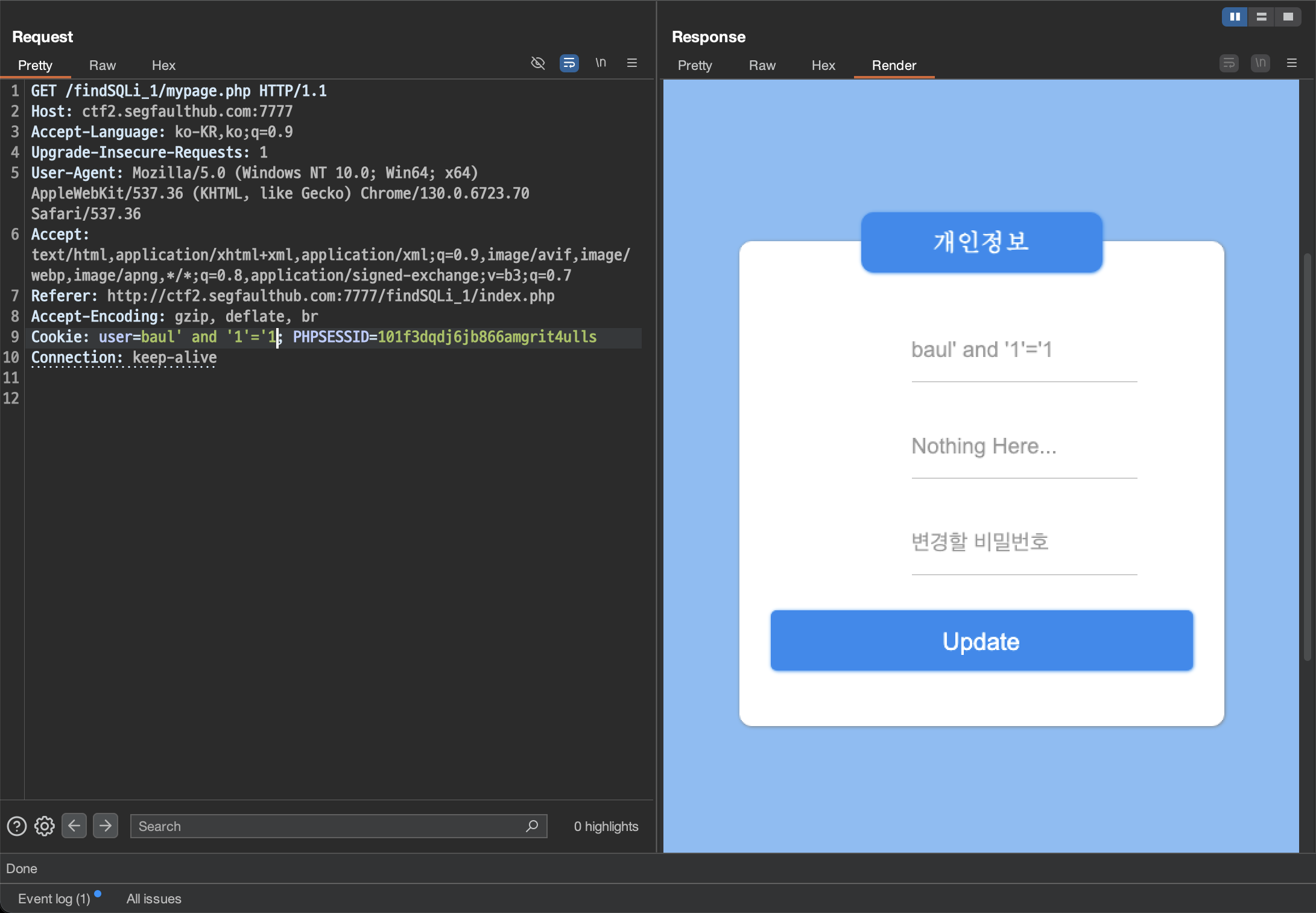Open the Request panel hamburger menu
This screenshot has height=913, width=1316.
click(632, 63)
